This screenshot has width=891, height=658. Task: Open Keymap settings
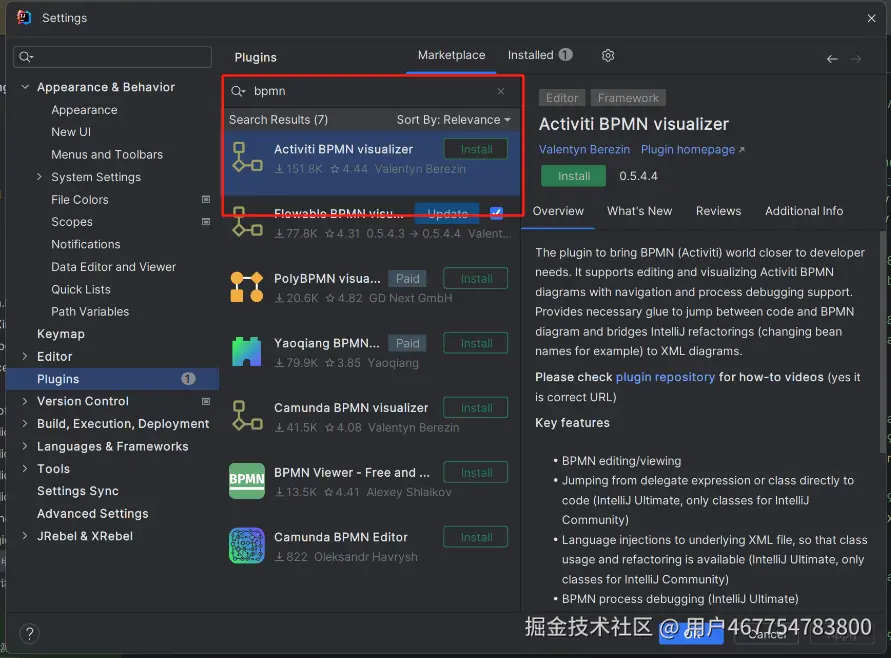point(61,334)
